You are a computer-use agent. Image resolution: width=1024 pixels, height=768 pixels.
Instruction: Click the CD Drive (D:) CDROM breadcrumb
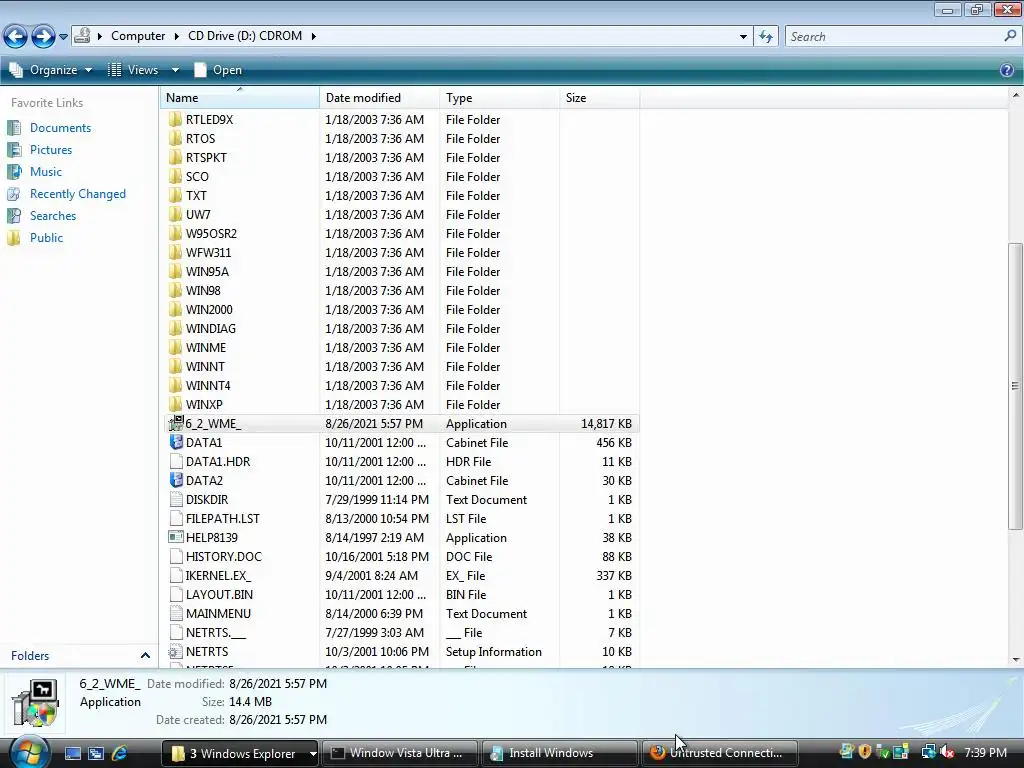click(x=245, y=36)
